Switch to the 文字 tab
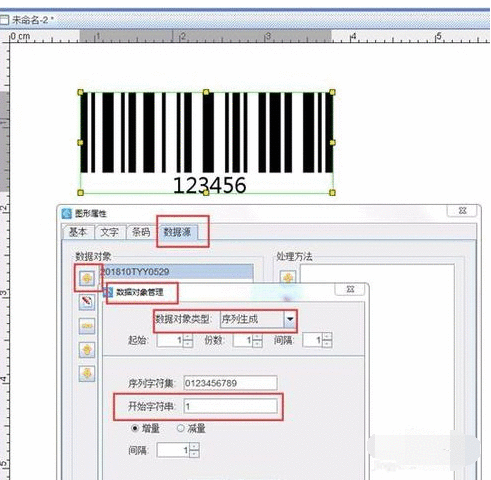The width and height of the screenshot is (491, 480). (109, 232)
